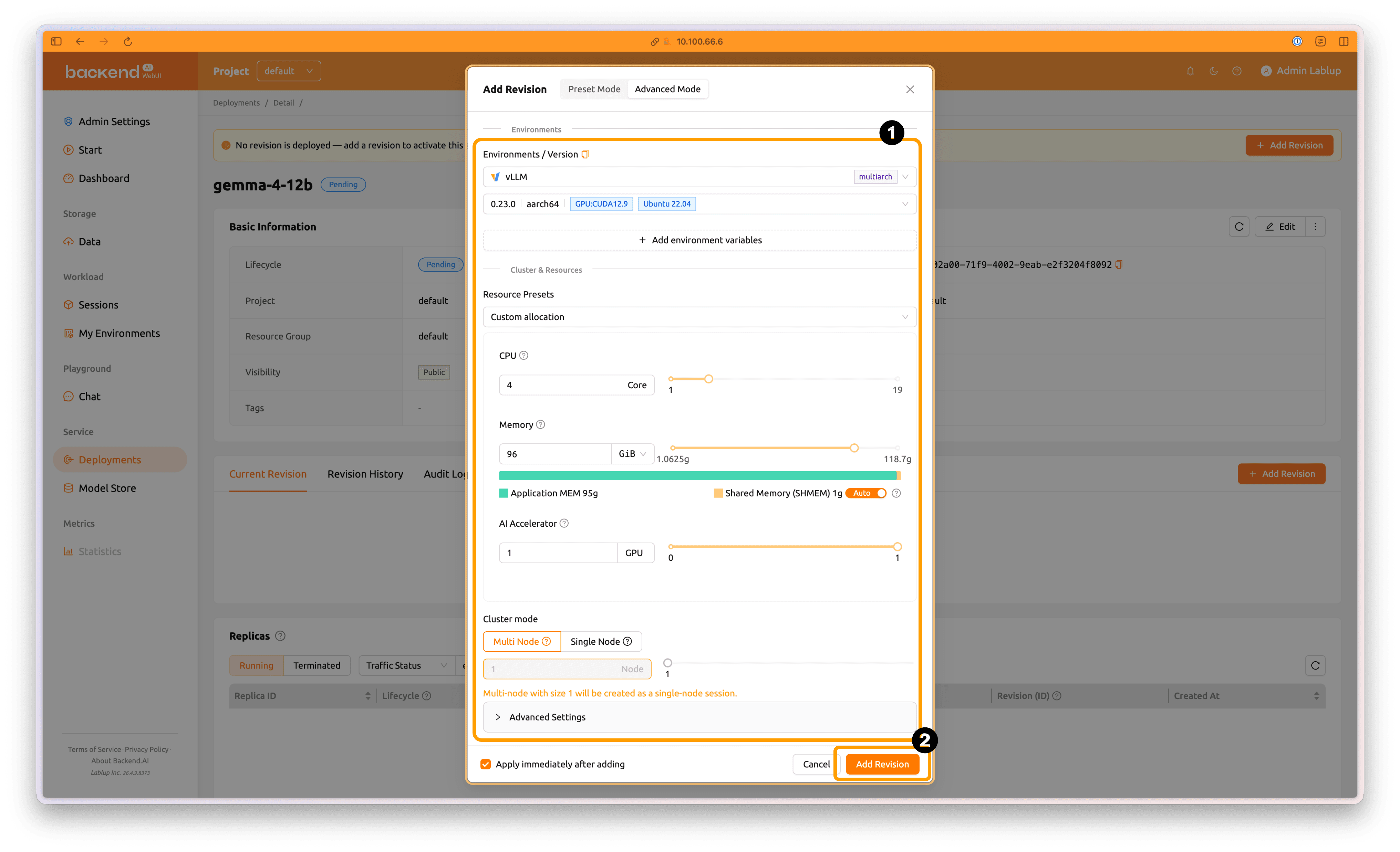Open the Shared Memory help icon
Screen dimensions: 1400x852
896,493
